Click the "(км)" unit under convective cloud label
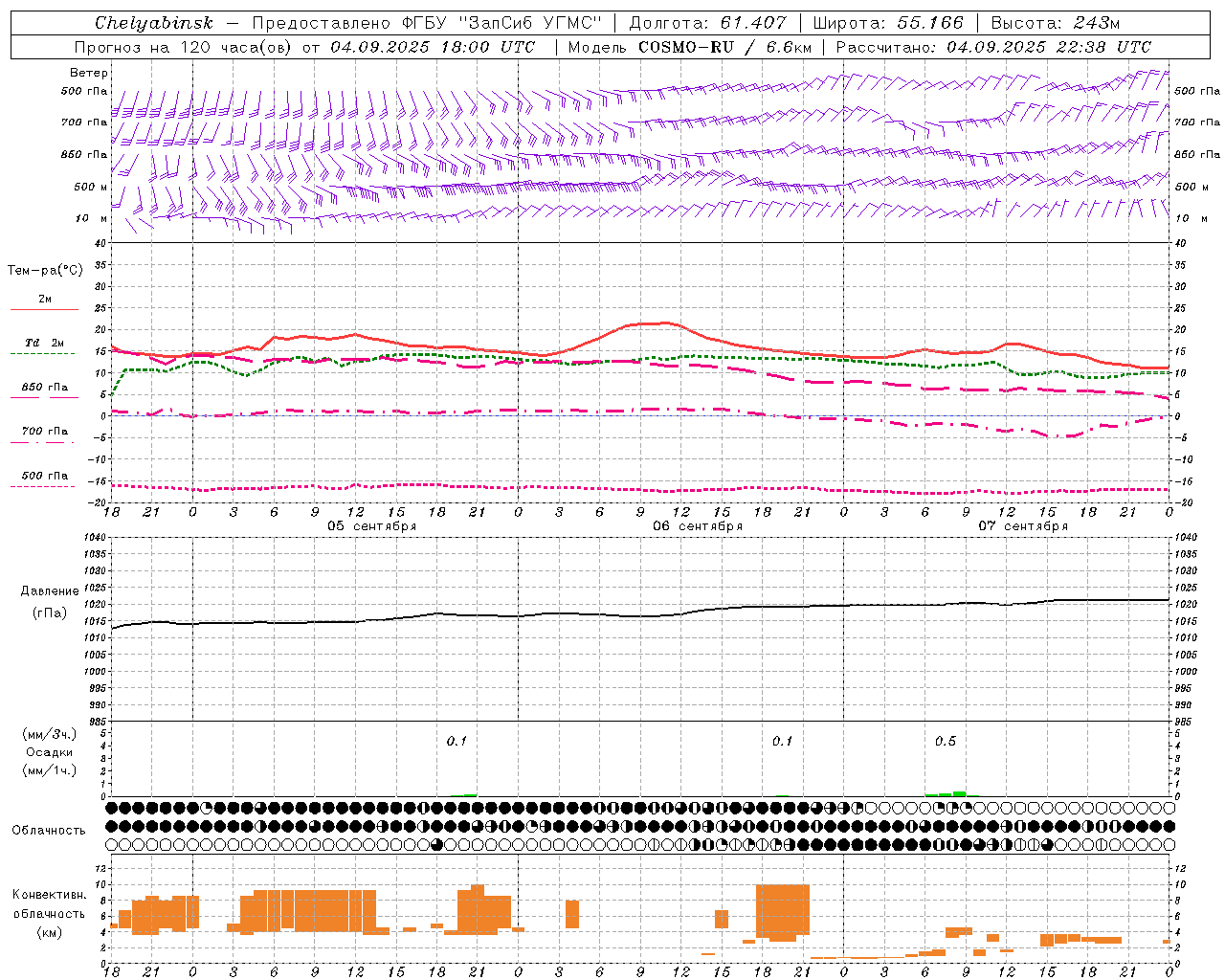 click(50, 932)
